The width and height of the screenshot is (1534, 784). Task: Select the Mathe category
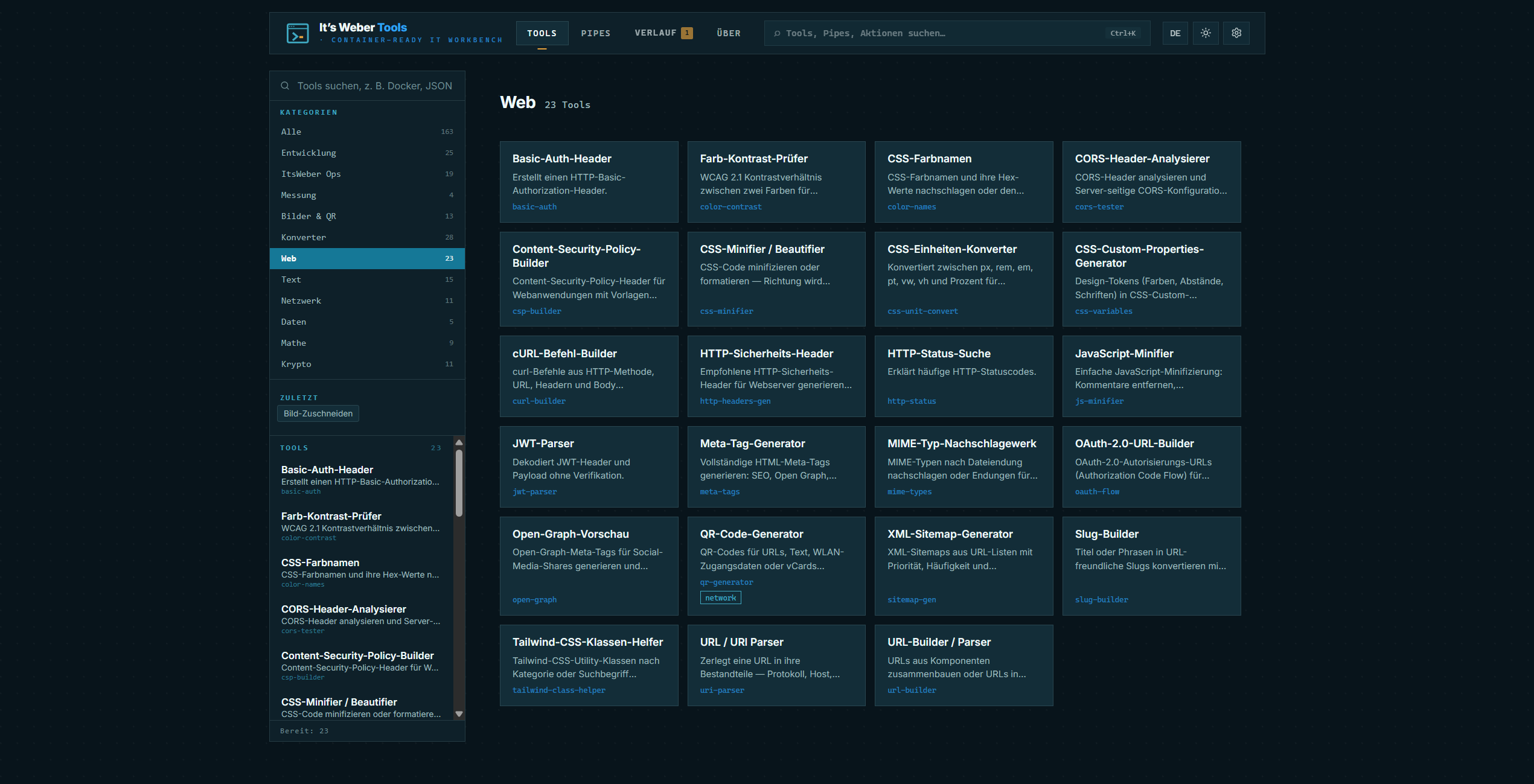(367, 343)
